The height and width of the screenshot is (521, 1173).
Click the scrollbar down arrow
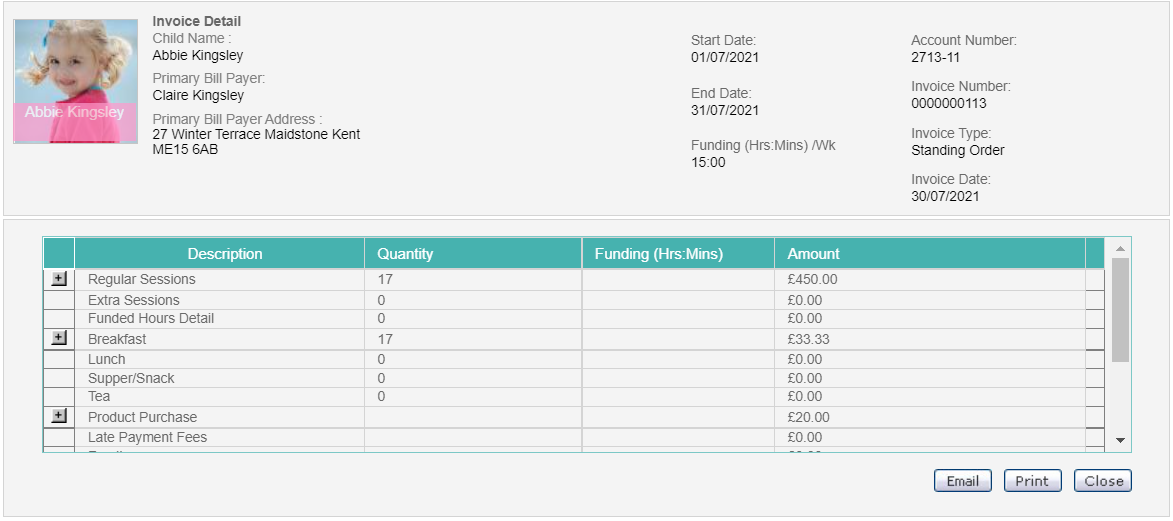click(x=1120, y=440)
